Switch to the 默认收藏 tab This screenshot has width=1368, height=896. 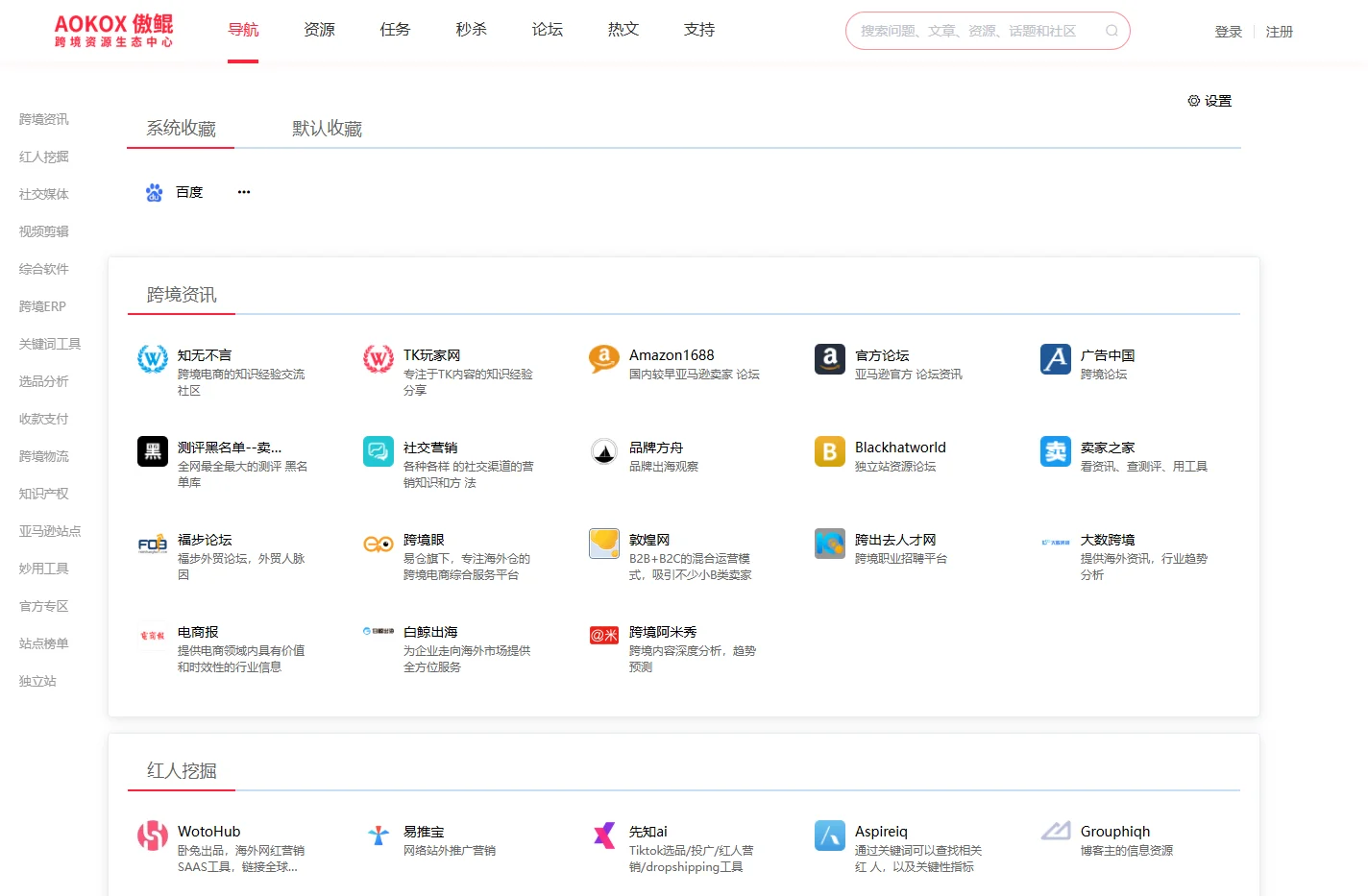(x=327, y=129)
